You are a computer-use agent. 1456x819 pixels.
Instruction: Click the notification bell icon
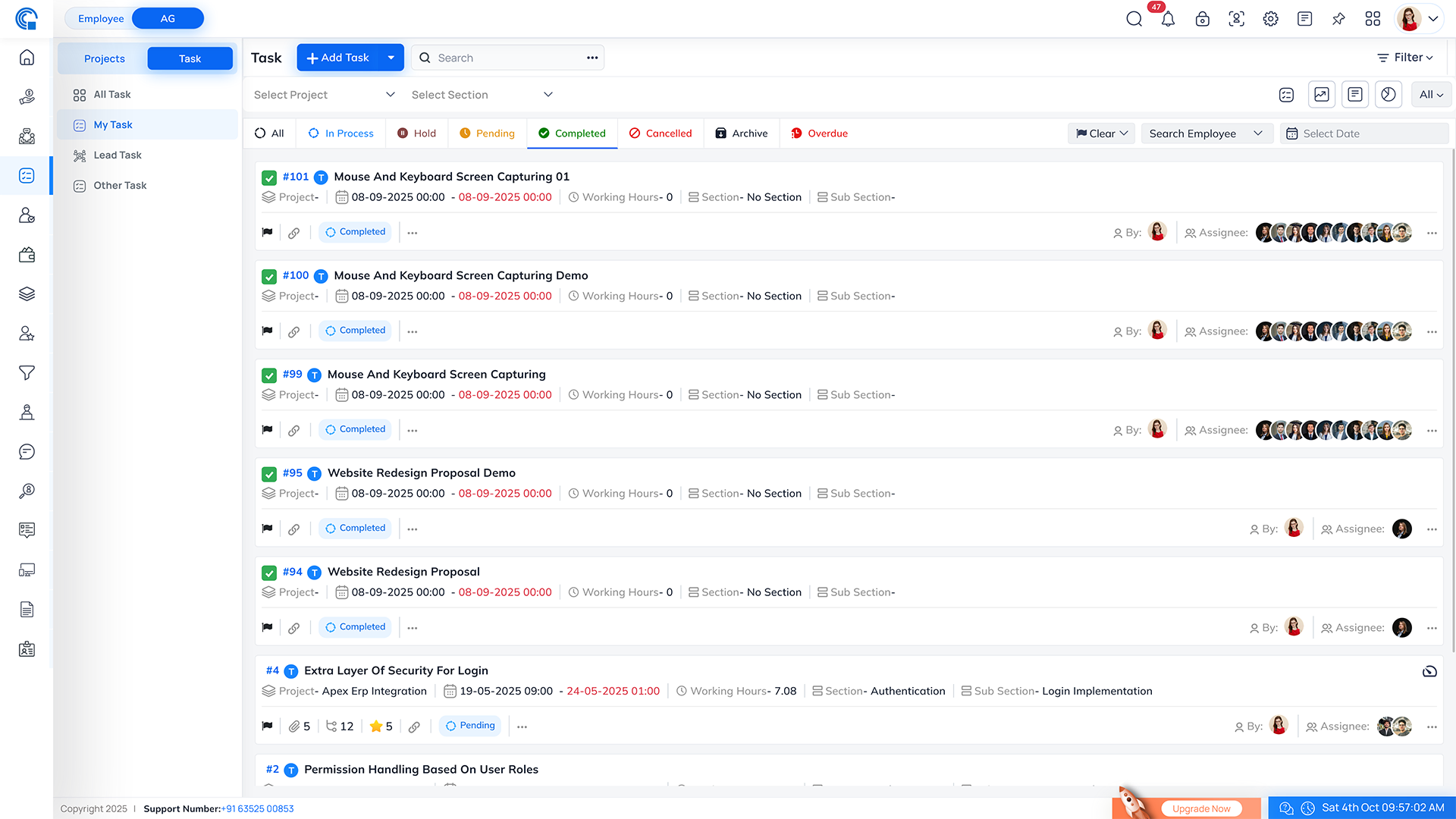click(x=1168, y=19)
